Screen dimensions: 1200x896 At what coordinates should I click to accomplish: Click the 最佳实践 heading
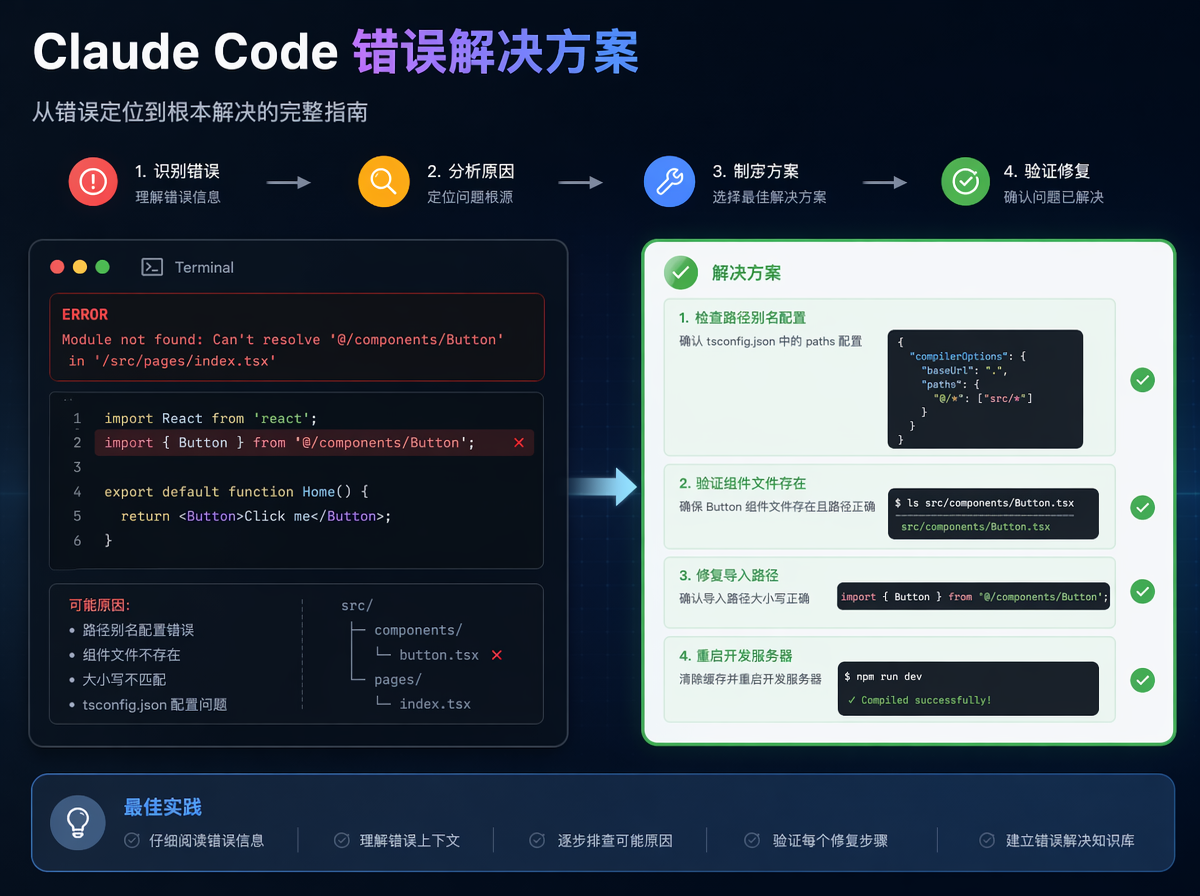(x=162, y=807)
